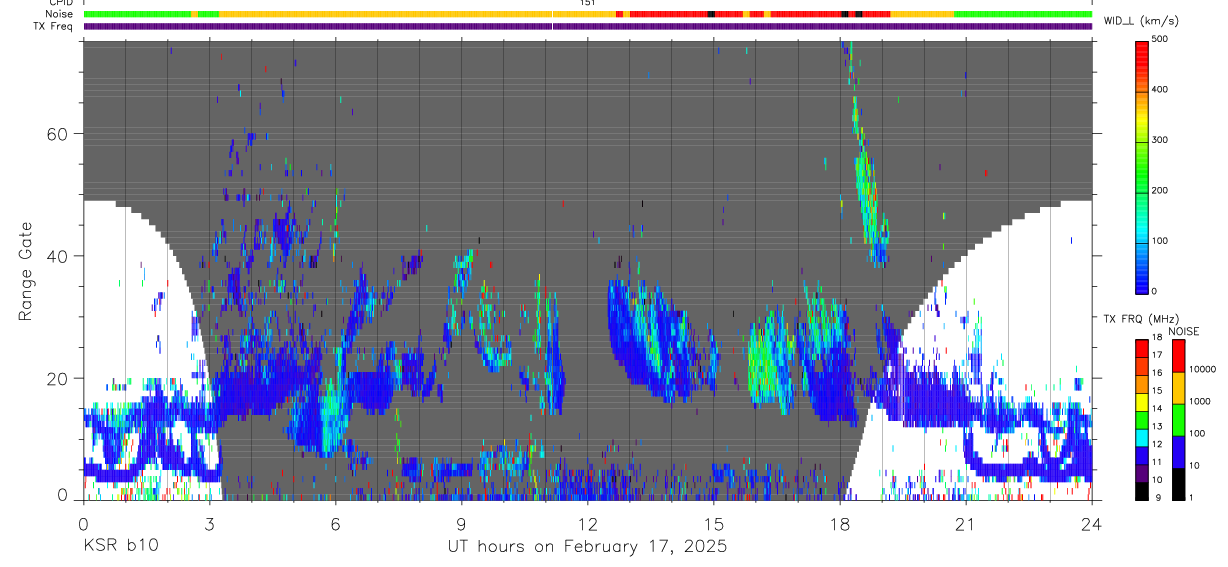
Task: Select the 'Range Gate' y-axis title
Action: tap(25, 272)
